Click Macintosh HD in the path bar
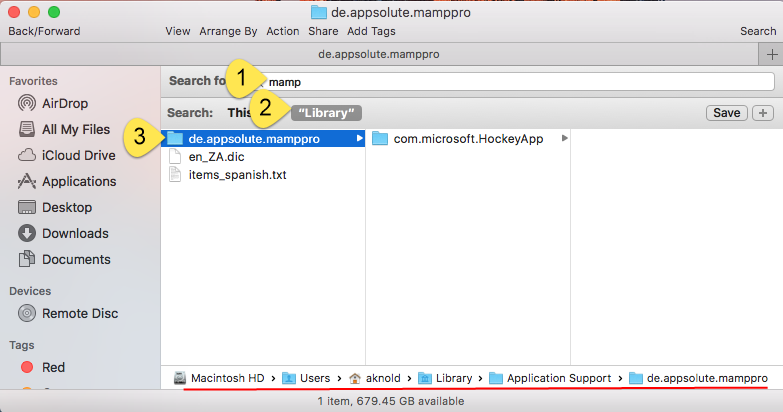This screenshot has height=412, width=783. pos(219,378)
